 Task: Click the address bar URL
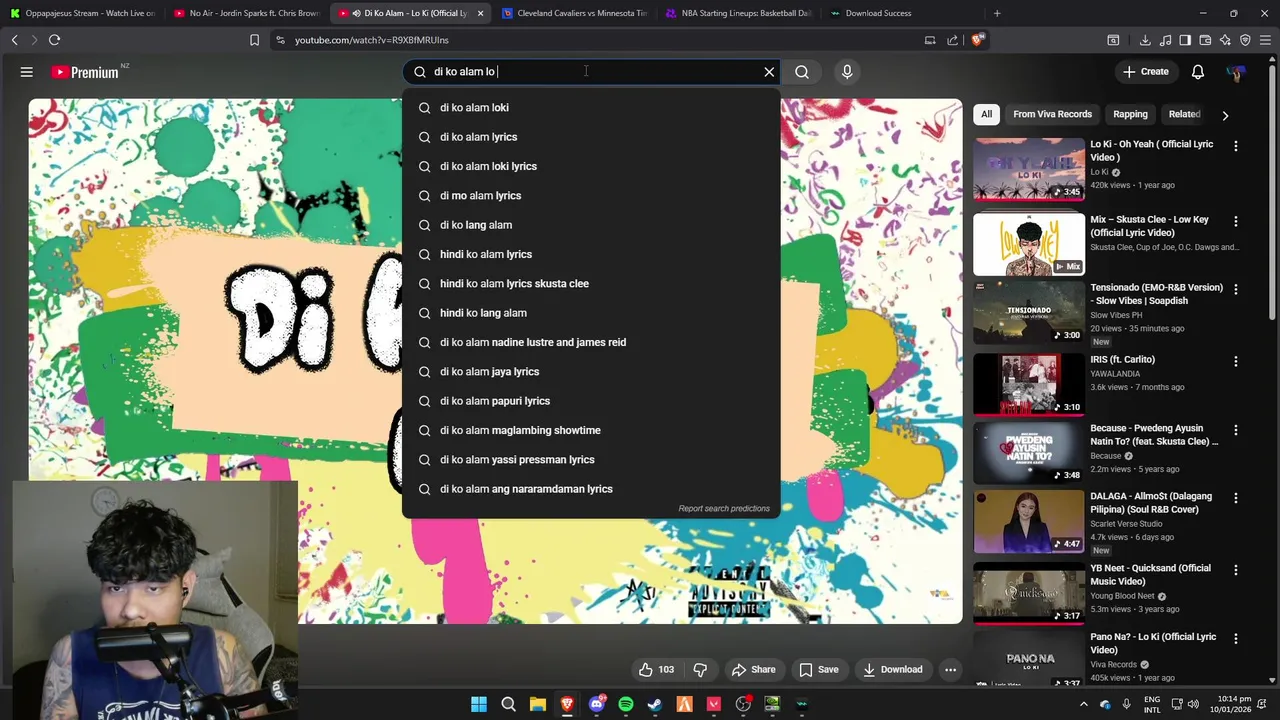[x=372, y=40]
